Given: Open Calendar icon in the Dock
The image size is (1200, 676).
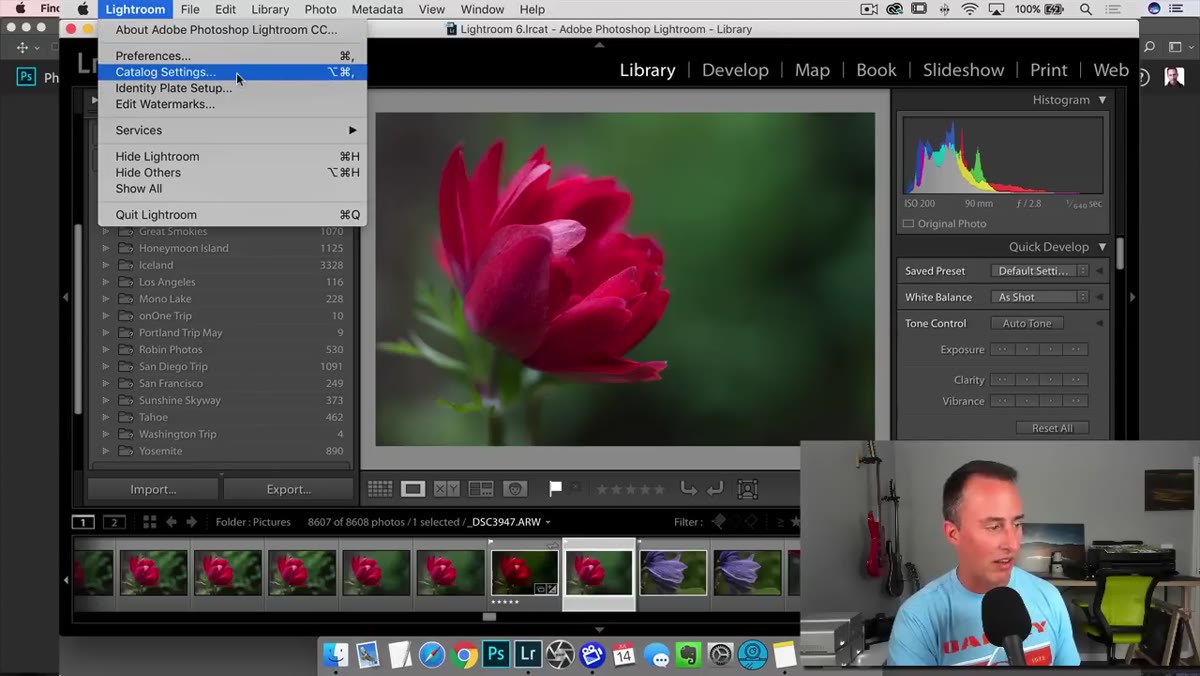Looking at the screenshot, I should coord(624,655).
